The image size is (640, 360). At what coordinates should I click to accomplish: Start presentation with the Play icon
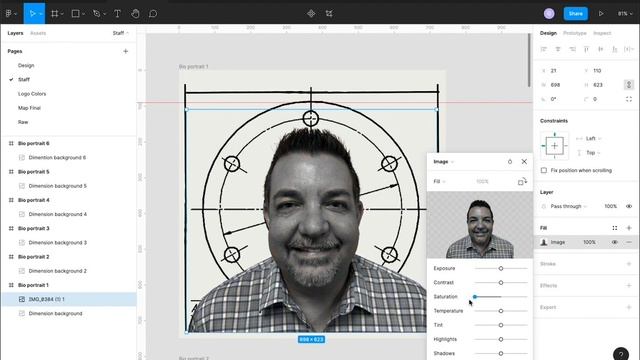click(601, 13)
